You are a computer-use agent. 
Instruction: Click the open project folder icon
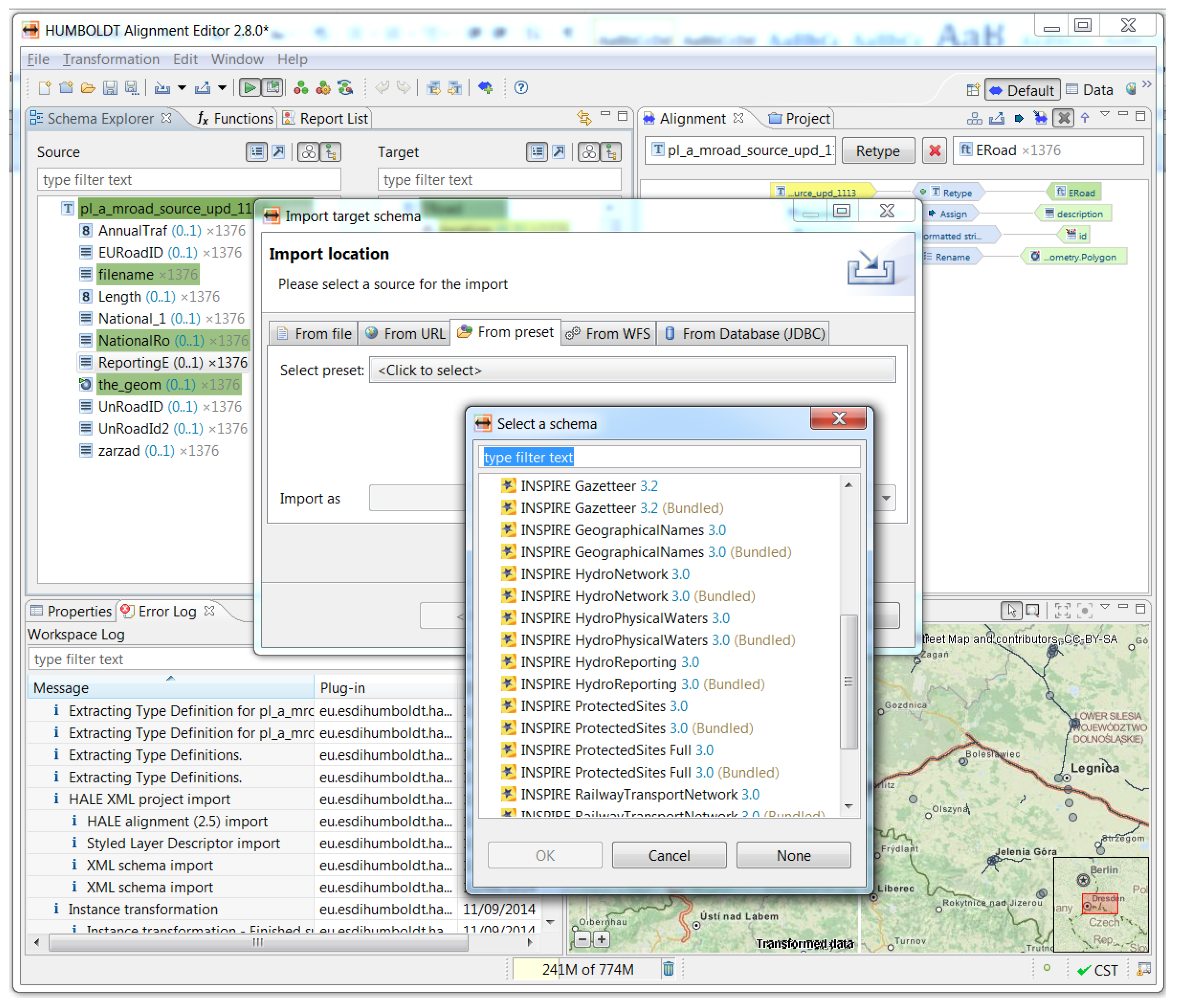88,88
